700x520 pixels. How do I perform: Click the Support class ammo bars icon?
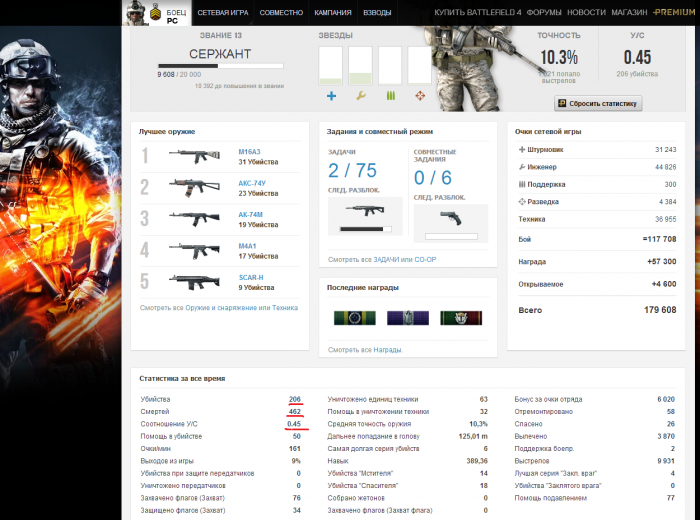click(391, 96)
